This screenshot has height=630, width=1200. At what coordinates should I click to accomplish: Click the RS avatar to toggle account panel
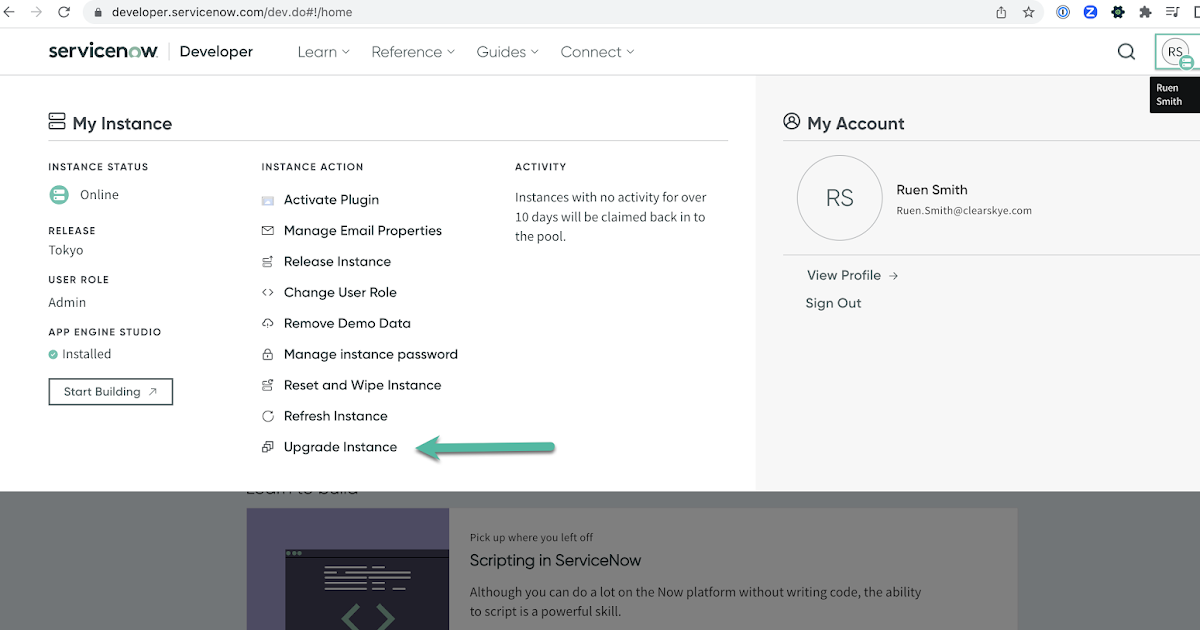[x=1174, y=51]
